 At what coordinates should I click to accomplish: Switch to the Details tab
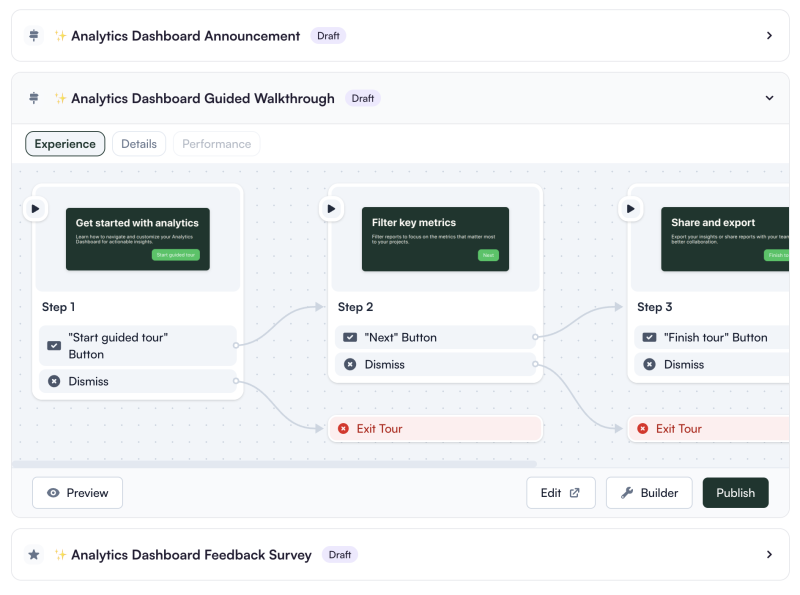click(x=139, y=143)
